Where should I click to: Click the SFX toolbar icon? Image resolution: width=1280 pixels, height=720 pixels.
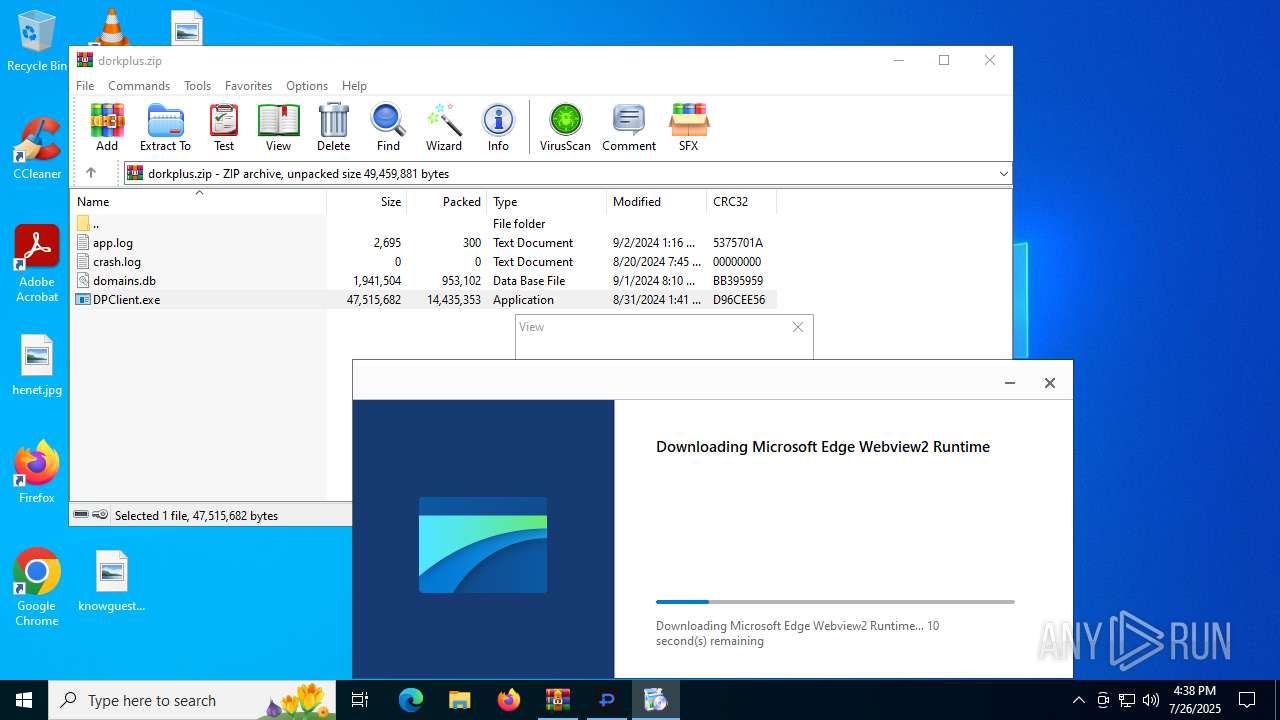tap(688, 127)
